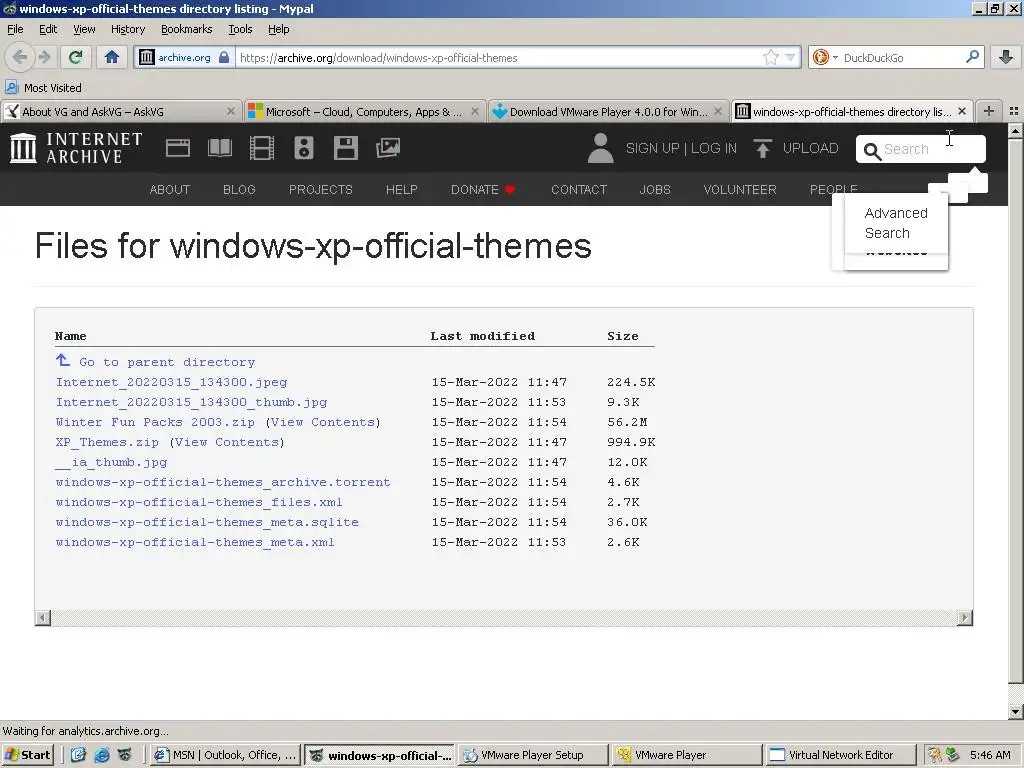View contents of XP_Themes.zip
The width and height of the screenshot is (1024, 768).
pos(227,442)
